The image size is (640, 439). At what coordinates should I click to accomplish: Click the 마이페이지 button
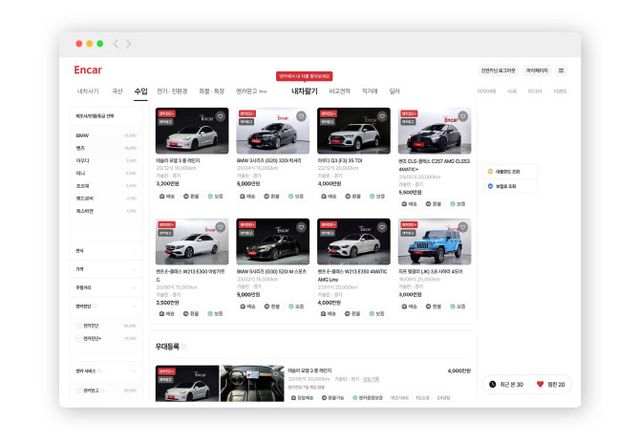[536, 71]
